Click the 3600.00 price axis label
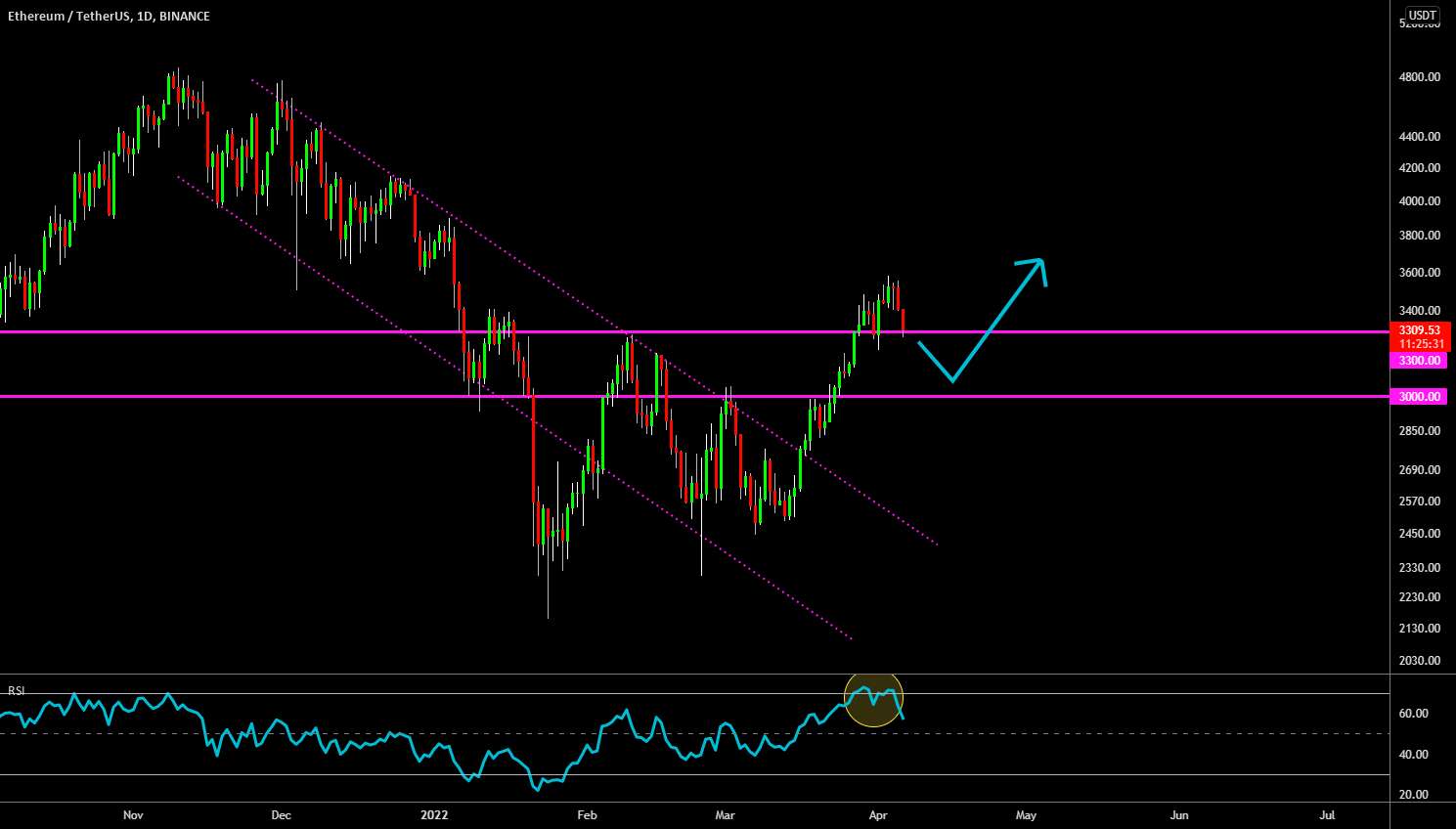The width and height of the screenshot is (1456, 829). click(1420, 273)
